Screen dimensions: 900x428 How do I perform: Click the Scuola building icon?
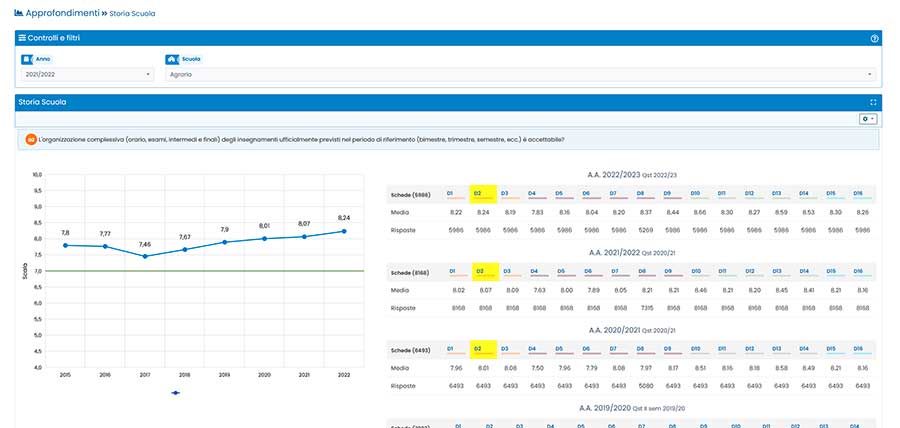(x=171, y=59)
